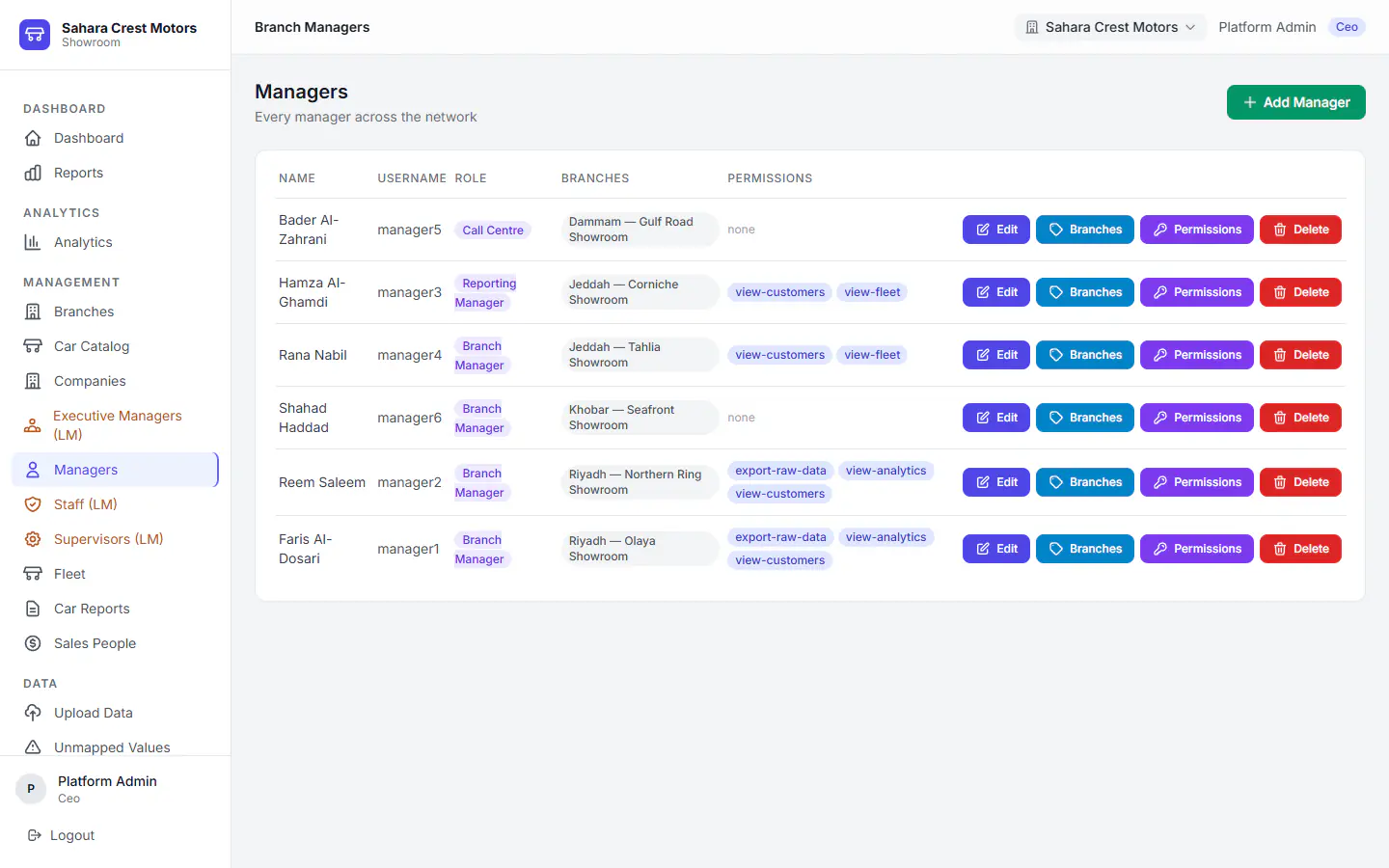The image size is (1389, 868).
Task: Click the Reports bar-chart icon
Action: (x=33, y=173)
